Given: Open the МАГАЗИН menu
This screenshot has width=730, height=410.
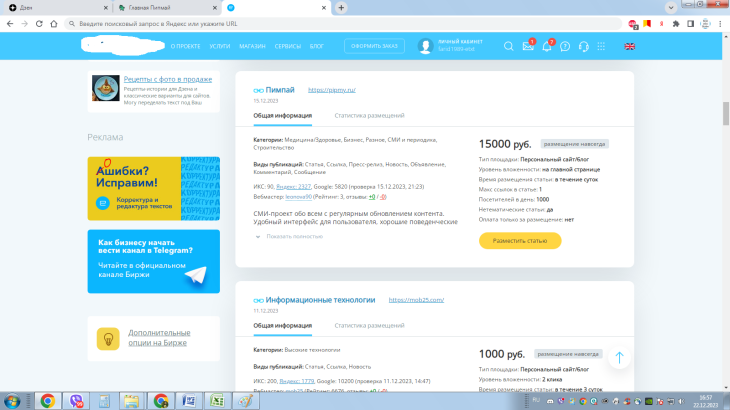Looking at the screenshot, I should [x=252, y=46].
